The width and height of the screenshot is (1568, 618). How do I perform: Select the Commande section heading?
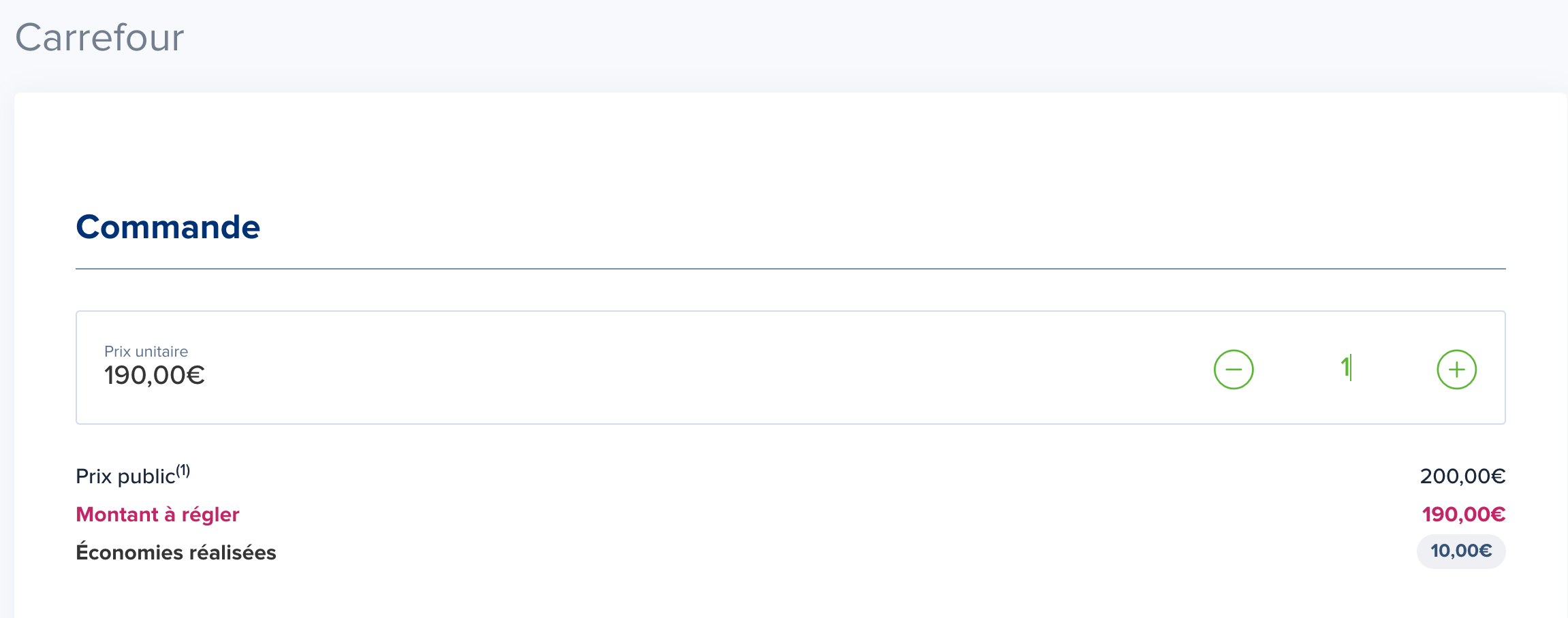[168, 227]
